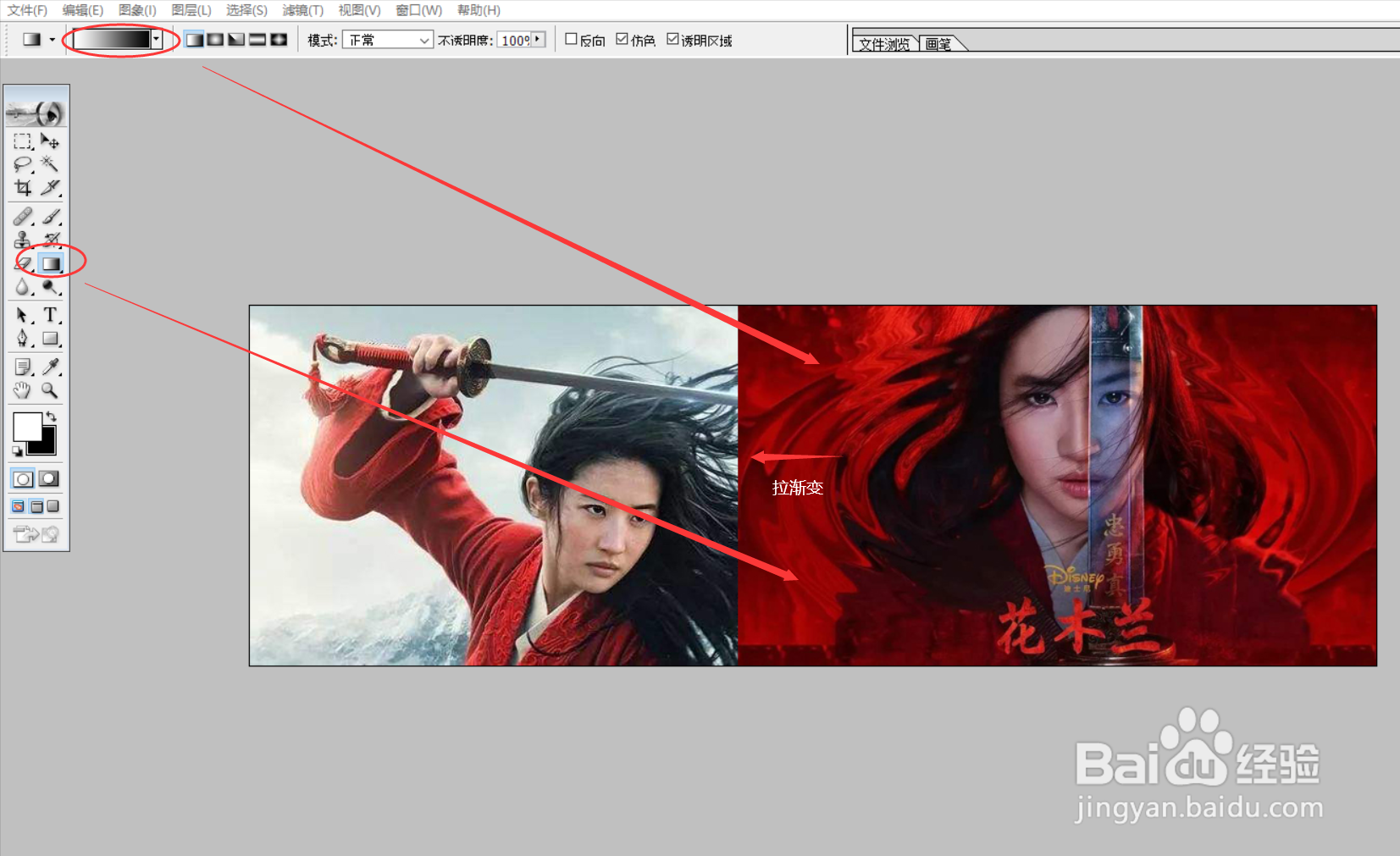Select the Path Selection arrow tool
Image resolution: width=1400 pixels, height=856 pixels.
[23, 315]
